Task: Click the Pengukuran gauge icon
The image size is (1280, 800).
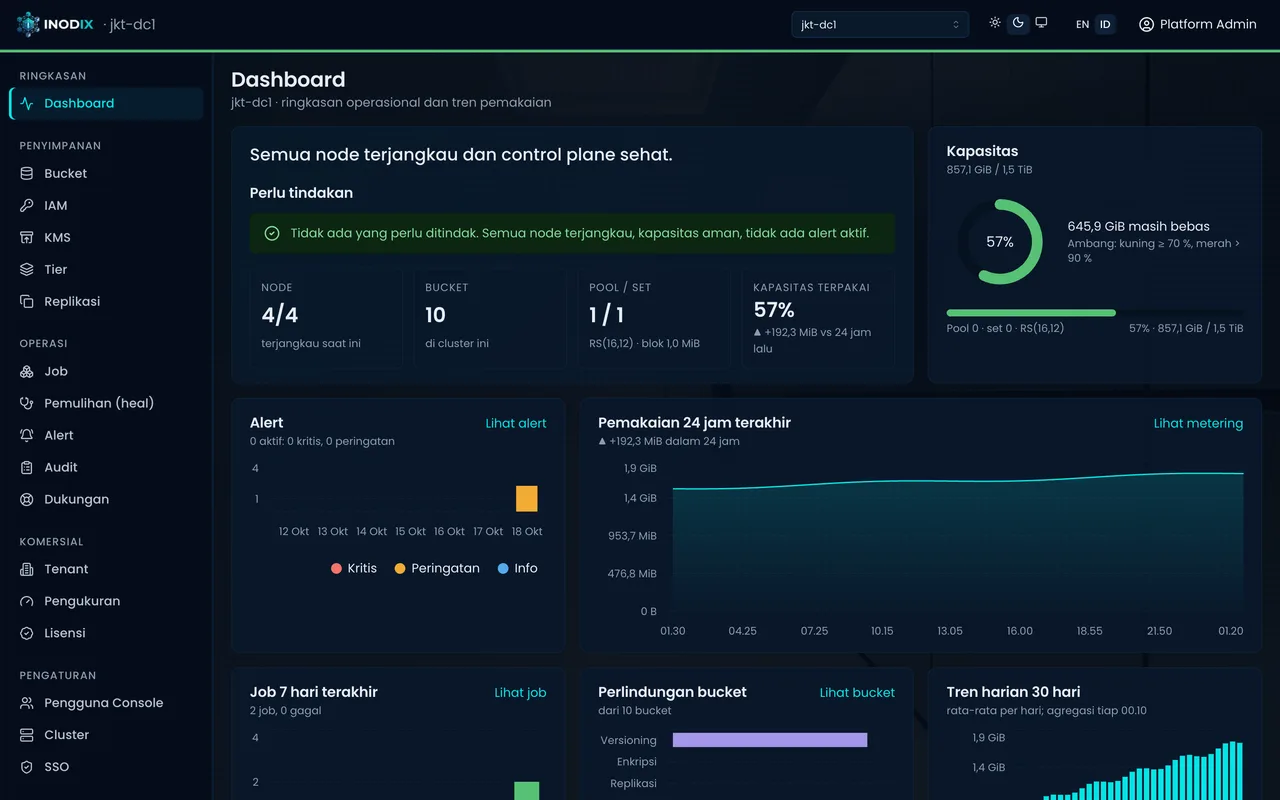Action: [x=27, y=601]
